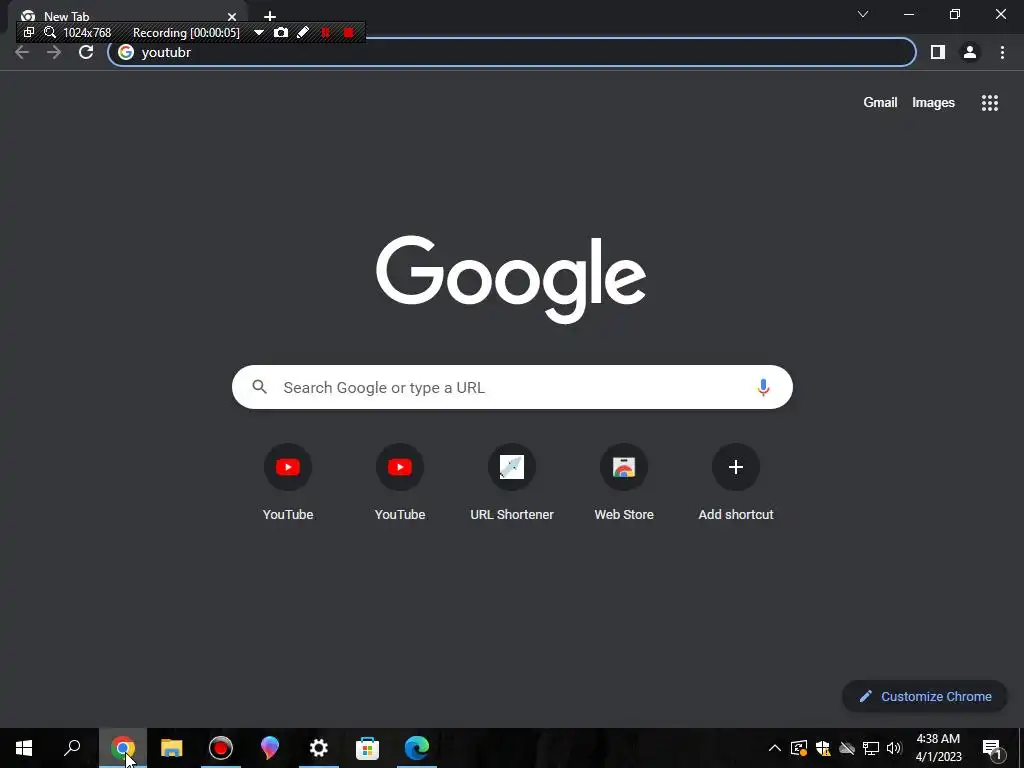Open the notification center icon
Image resolution: width=1024 pixels, height=768 pixels.
pyautogui.click(x=991, y=748)
